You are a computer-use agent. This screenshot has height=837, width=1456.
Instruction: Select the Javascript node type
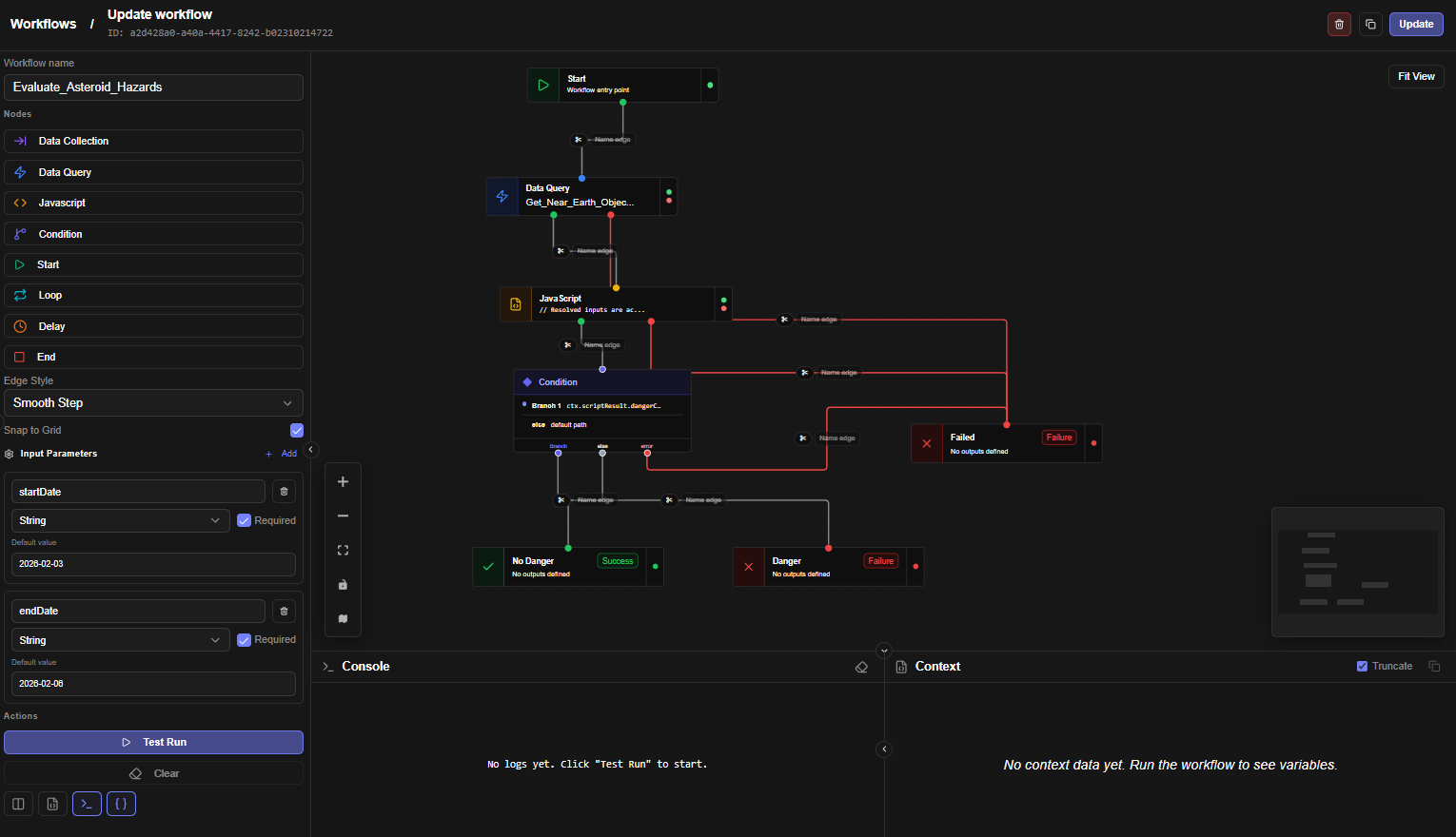(x=153, y=203)
